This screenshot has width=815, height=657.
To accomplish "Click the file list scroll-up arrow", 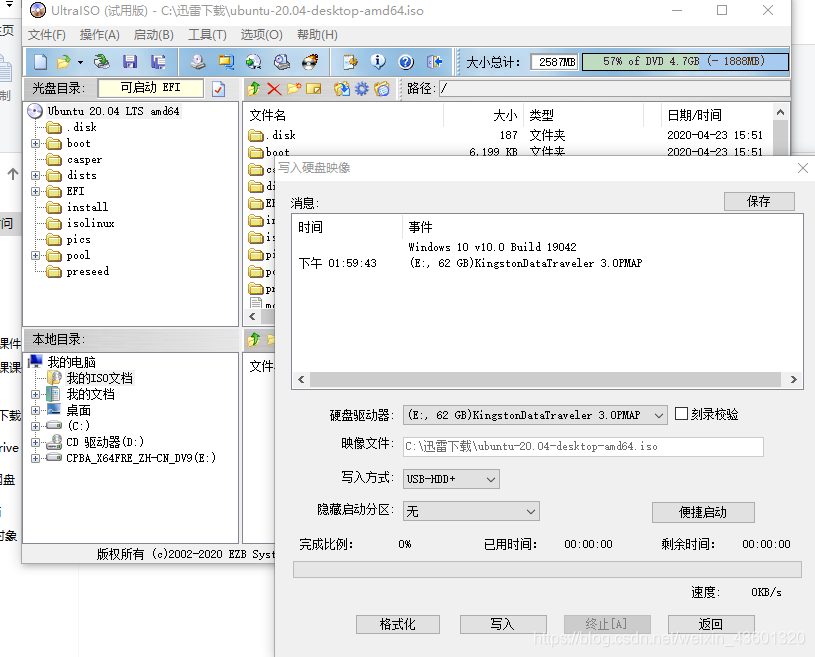I will point(780,112).
